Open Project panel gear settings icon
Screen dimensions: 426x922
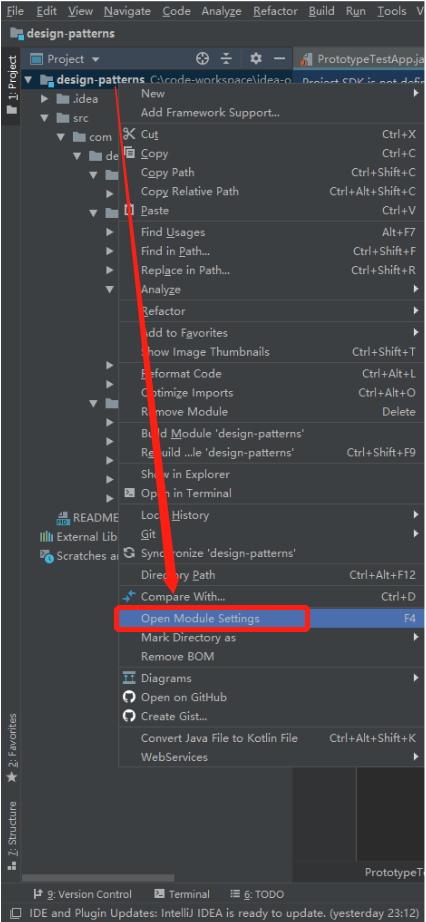click(255, 58)
